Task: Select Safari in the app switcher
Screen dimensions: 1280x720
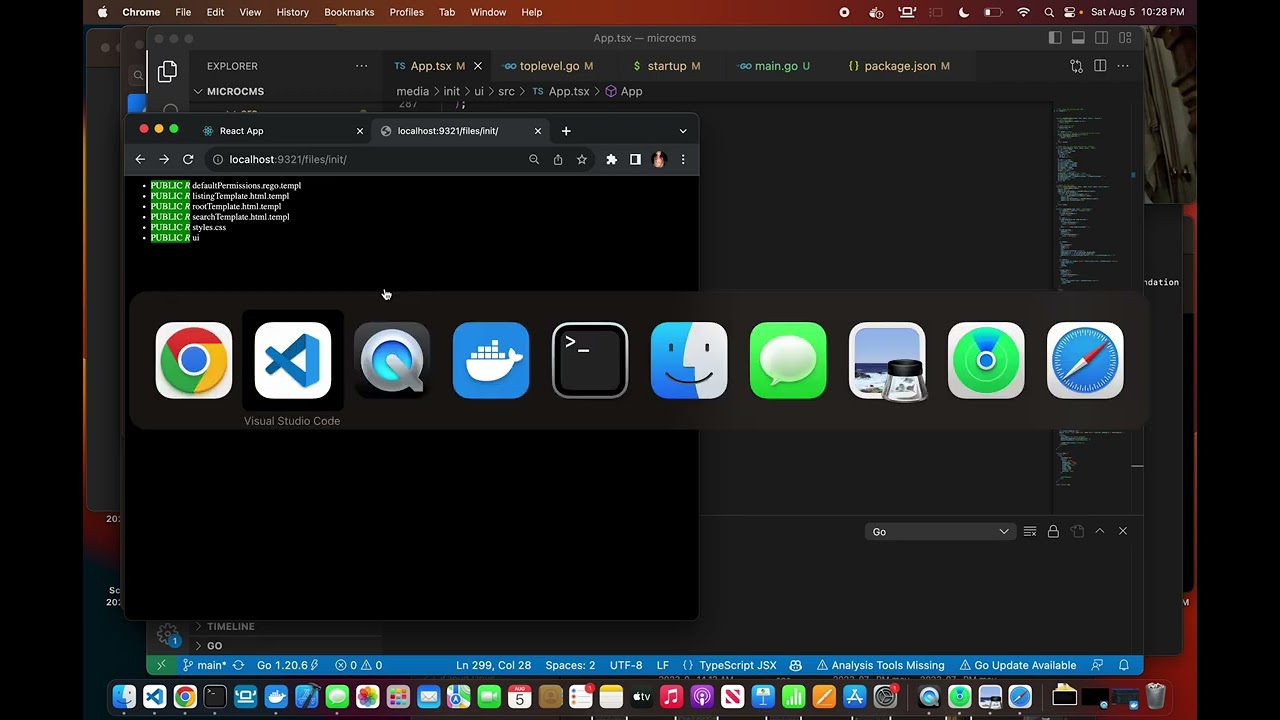Action: pos(1085,361)
